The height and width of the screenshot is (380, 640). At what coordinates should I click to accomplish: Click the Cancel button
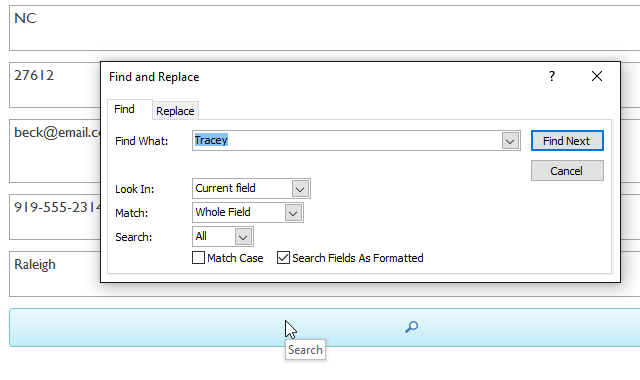pyautogui.click(x=567, y=171)
